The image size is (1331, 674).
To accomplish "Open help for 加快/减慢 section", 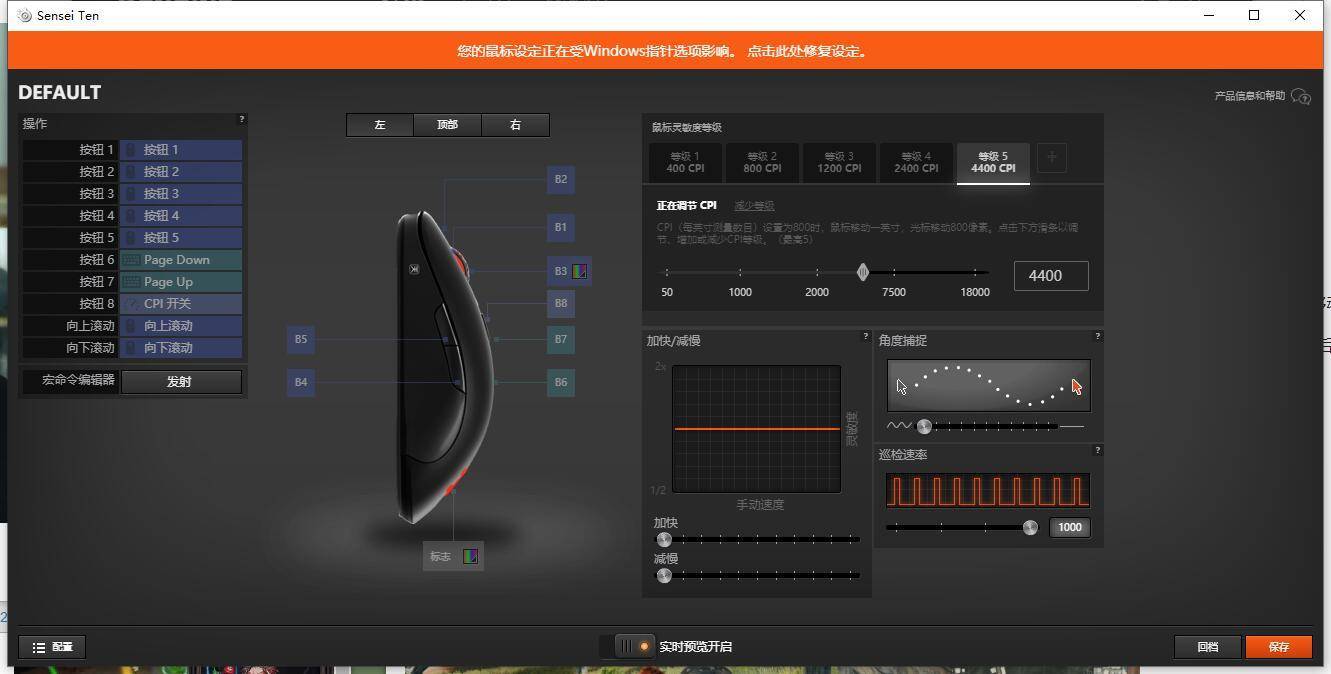I will pos(866,336).
